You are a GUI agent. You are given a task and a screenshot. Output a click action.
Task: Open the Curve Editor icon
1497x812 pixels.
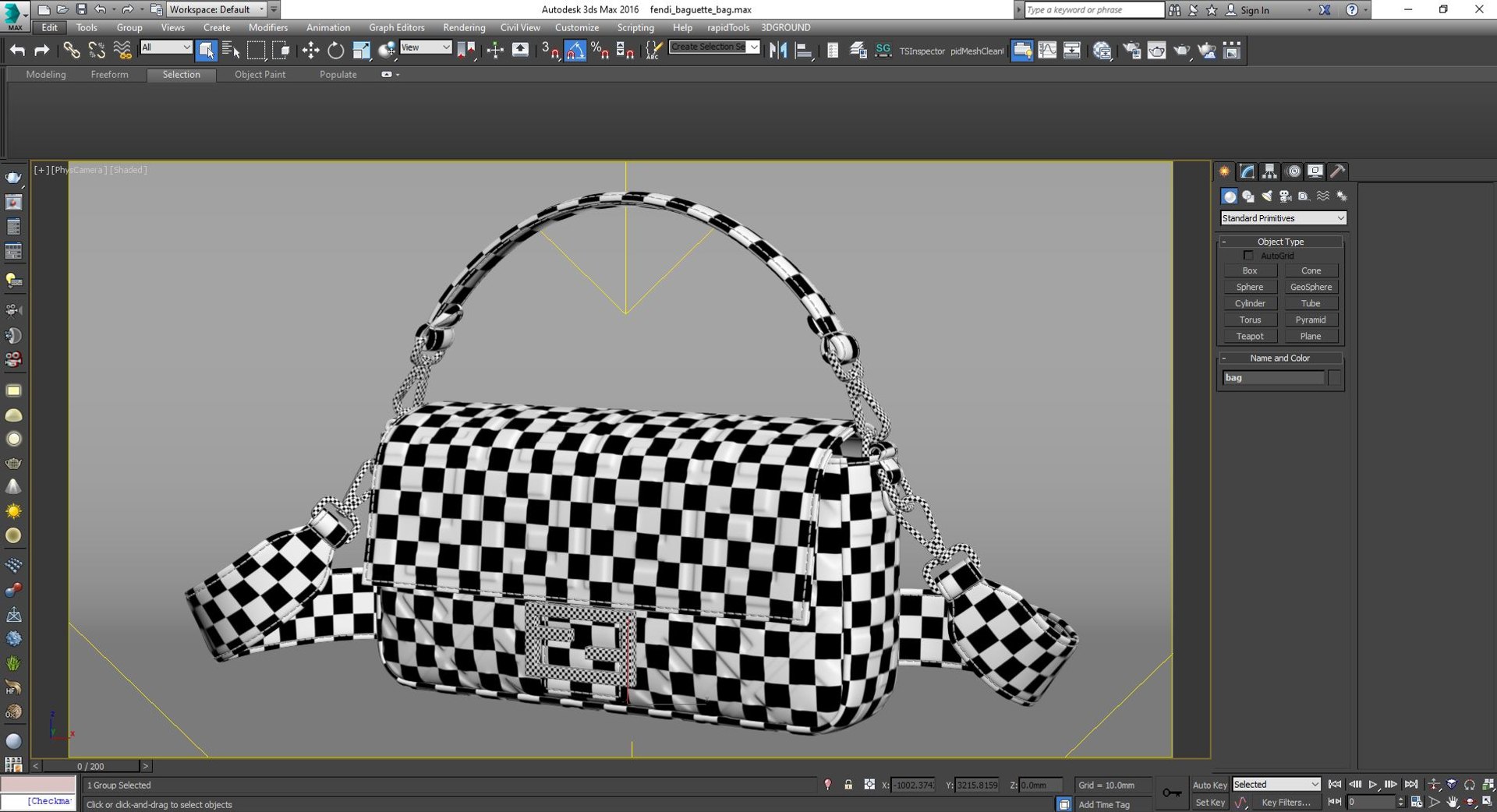[1047, 51]
